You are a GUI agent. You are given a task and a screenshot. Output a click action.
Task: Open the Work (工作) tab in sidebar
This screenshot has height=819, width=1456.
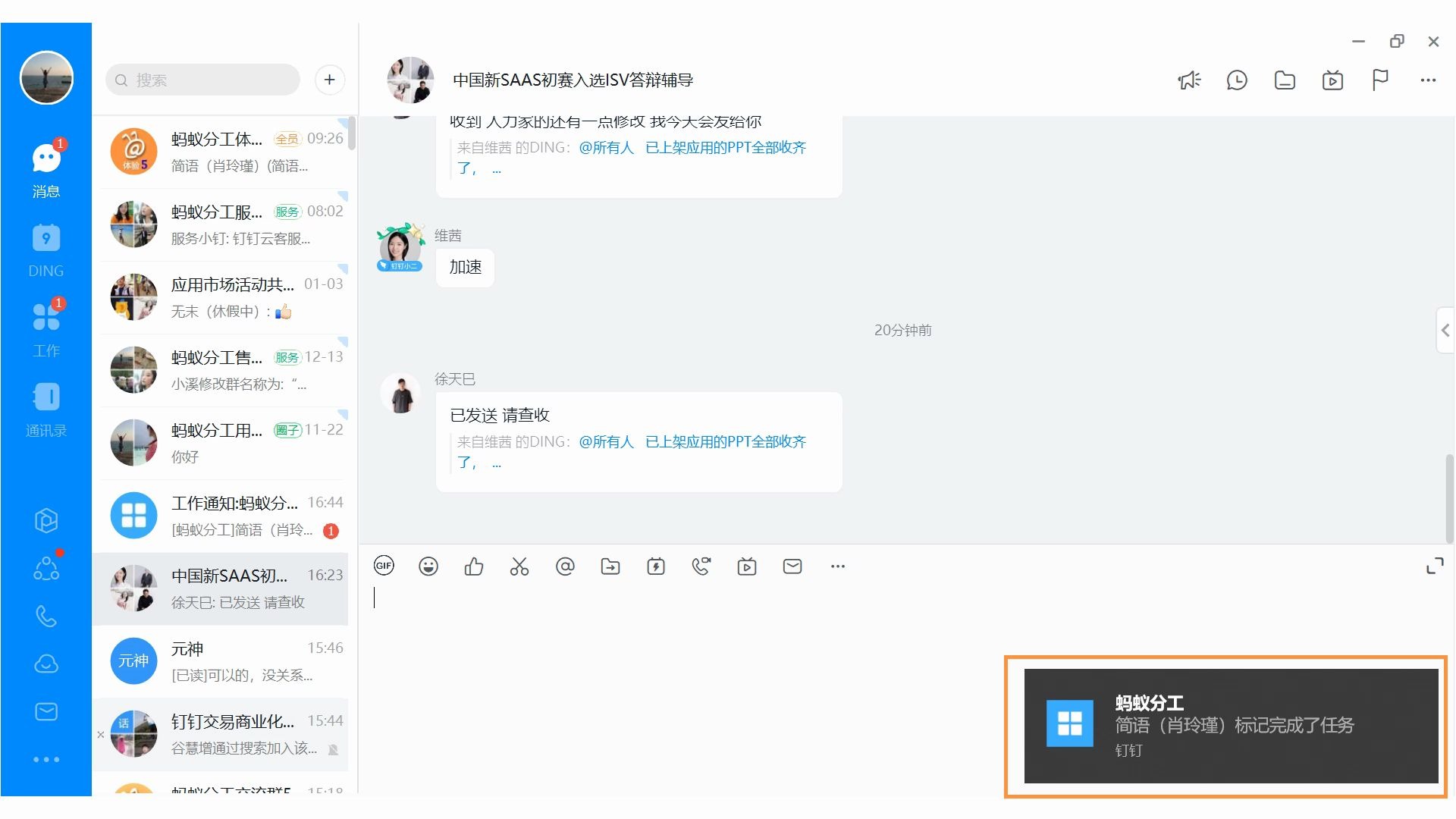coord(46,329)
